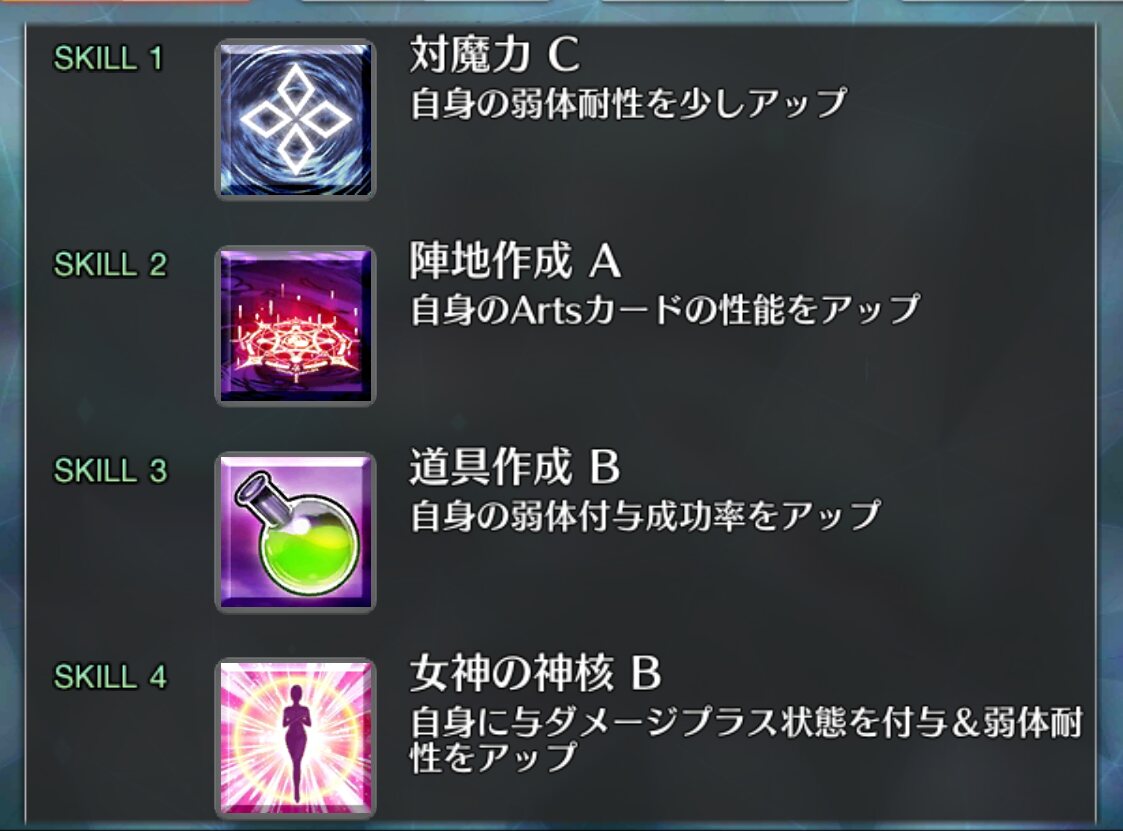This screenshot has height=831, width=1123.
Task: Click the rank letter A after 陣地作成
Action: (604, 261)
